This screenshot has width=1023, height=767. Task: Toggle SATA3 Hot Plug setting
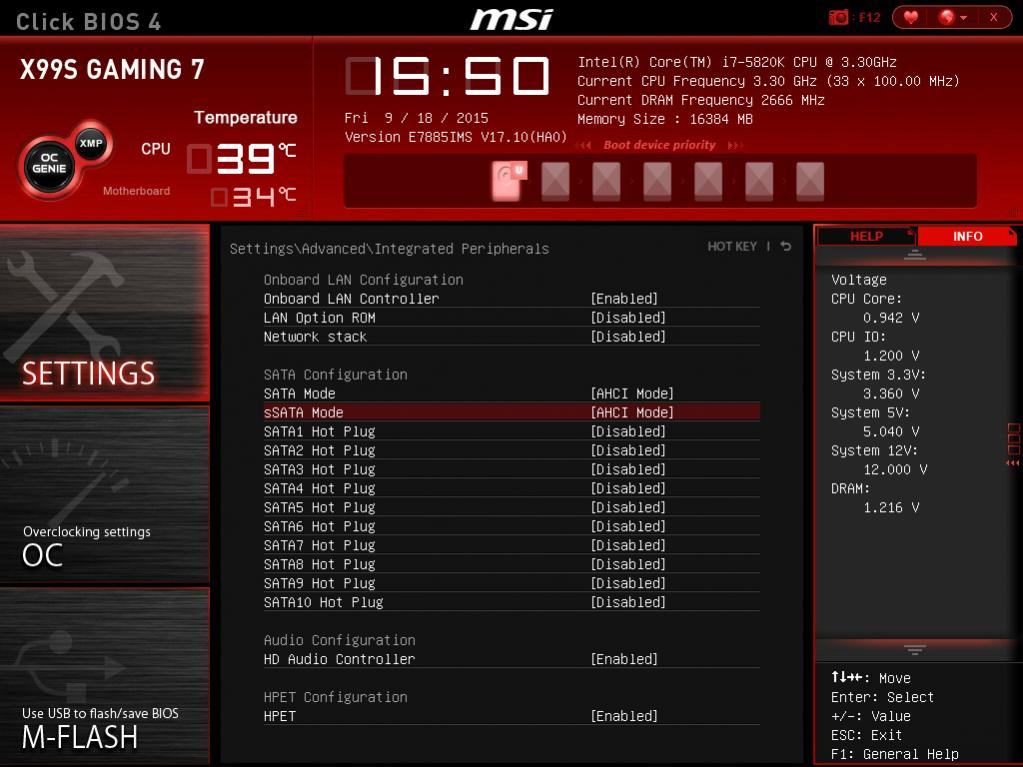(x=512, y=469)
